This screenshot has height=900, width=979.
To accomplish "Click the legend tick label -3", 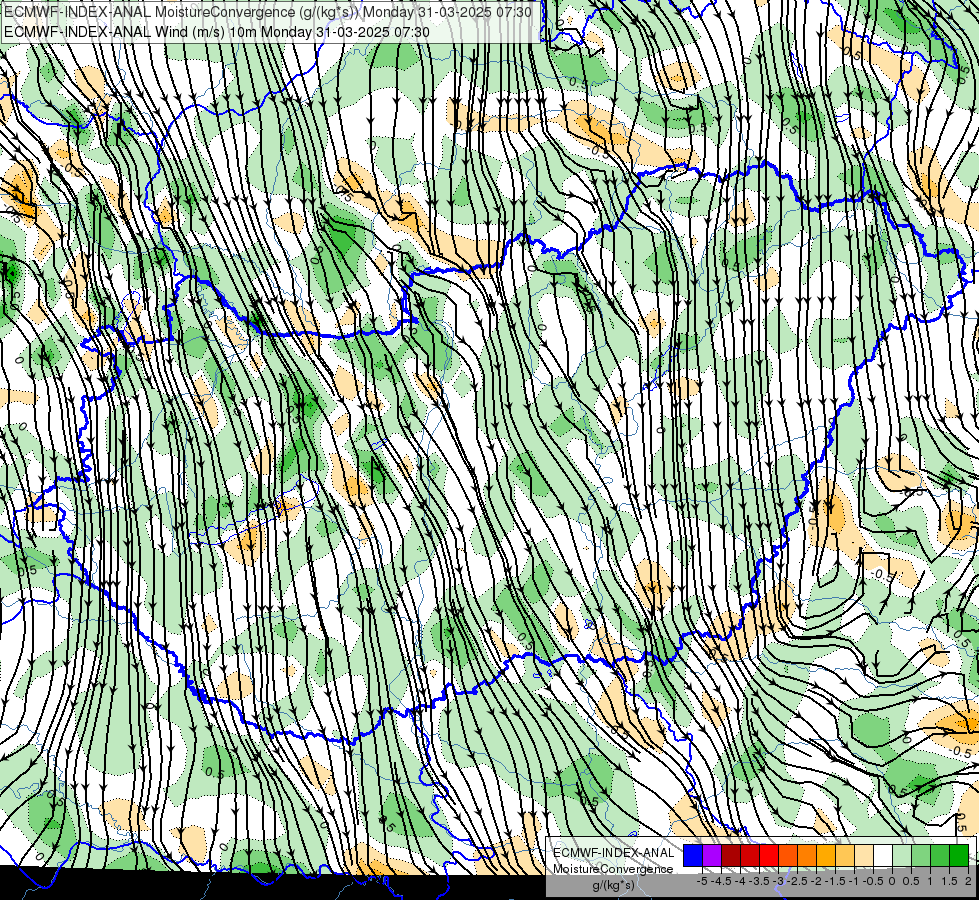I will click(x=778, y=881).
